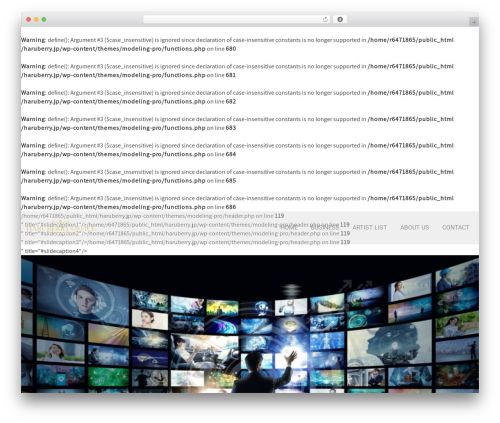
Task: Open the CONTACT page
Action: pos(455,228)
